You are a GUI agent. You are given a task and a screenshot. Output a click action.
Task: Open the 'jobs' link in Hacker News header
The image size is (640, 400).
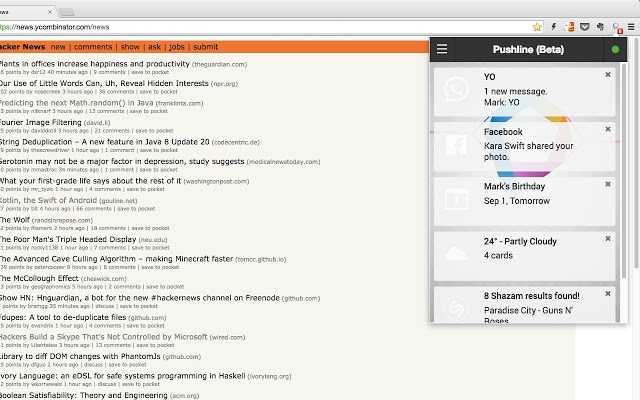click(x=177, y=47)
